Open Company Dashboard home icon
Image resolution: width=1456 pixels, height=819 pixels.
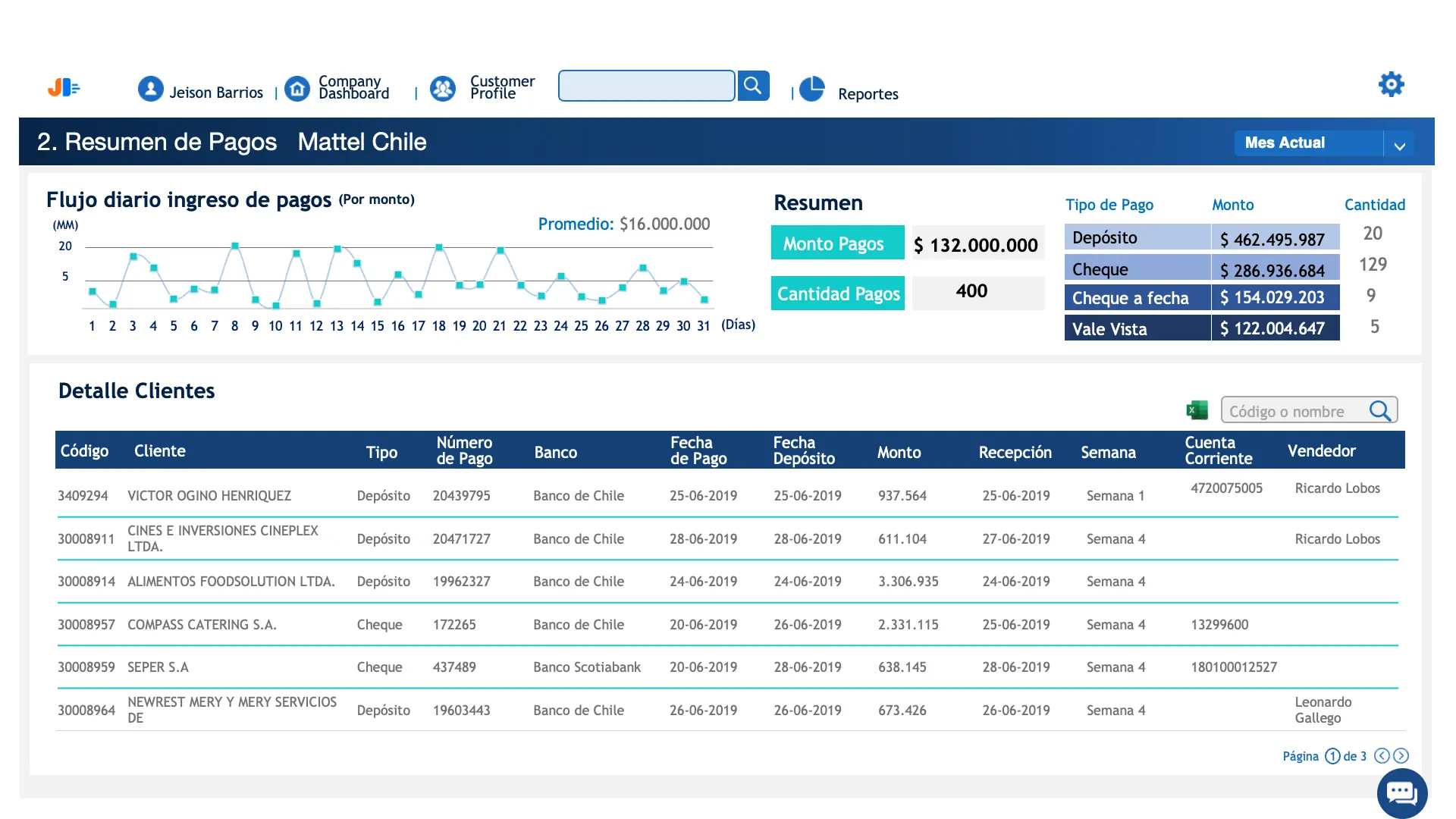(297, 89)
